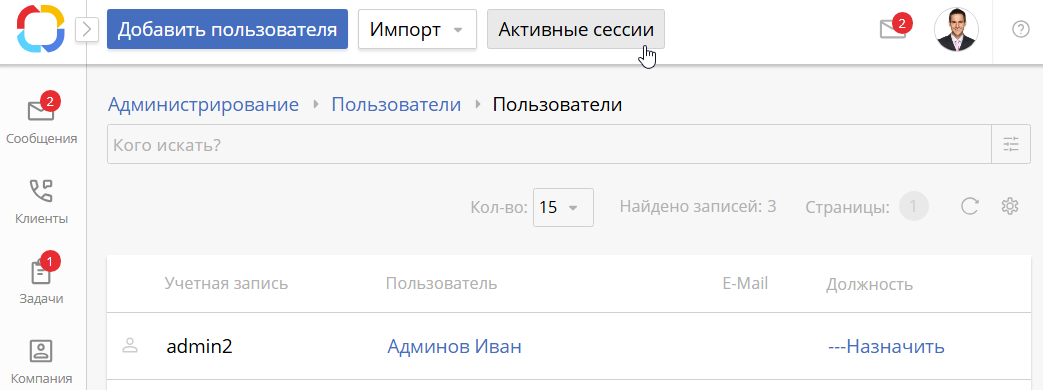Screen dimensions: 1043x390
Task: Sort by Должность column
Action: pyautogui.click(x=869, y=285)
